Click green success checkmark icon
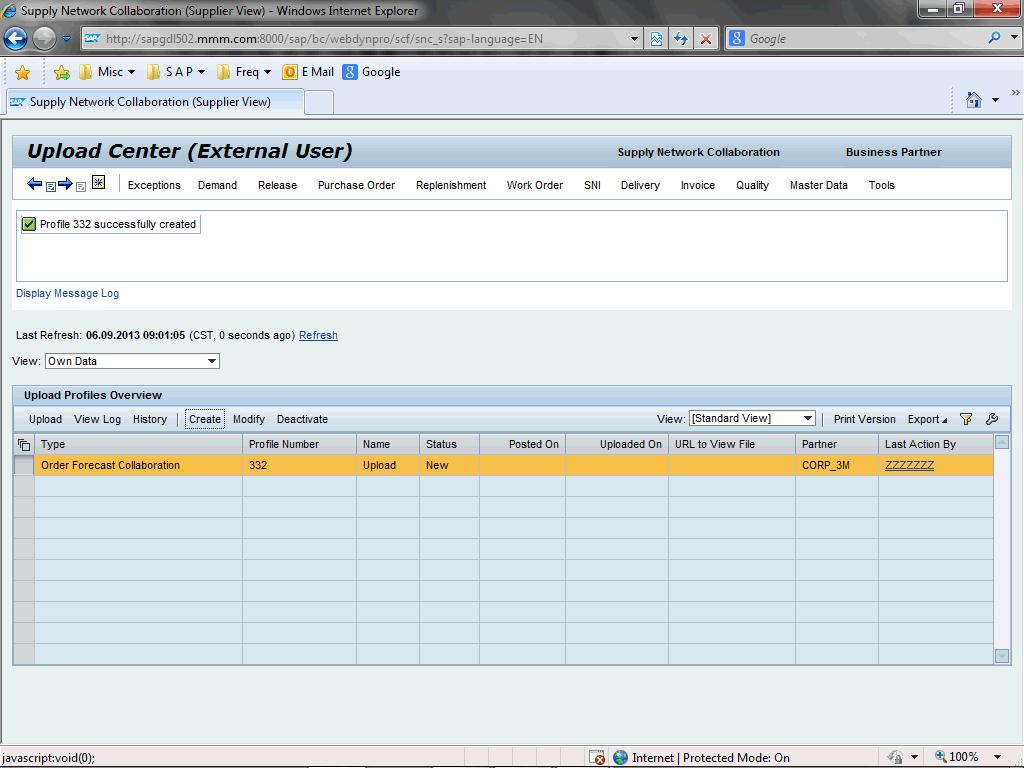The image size is (1024, 768). click(x=29, y=224)
